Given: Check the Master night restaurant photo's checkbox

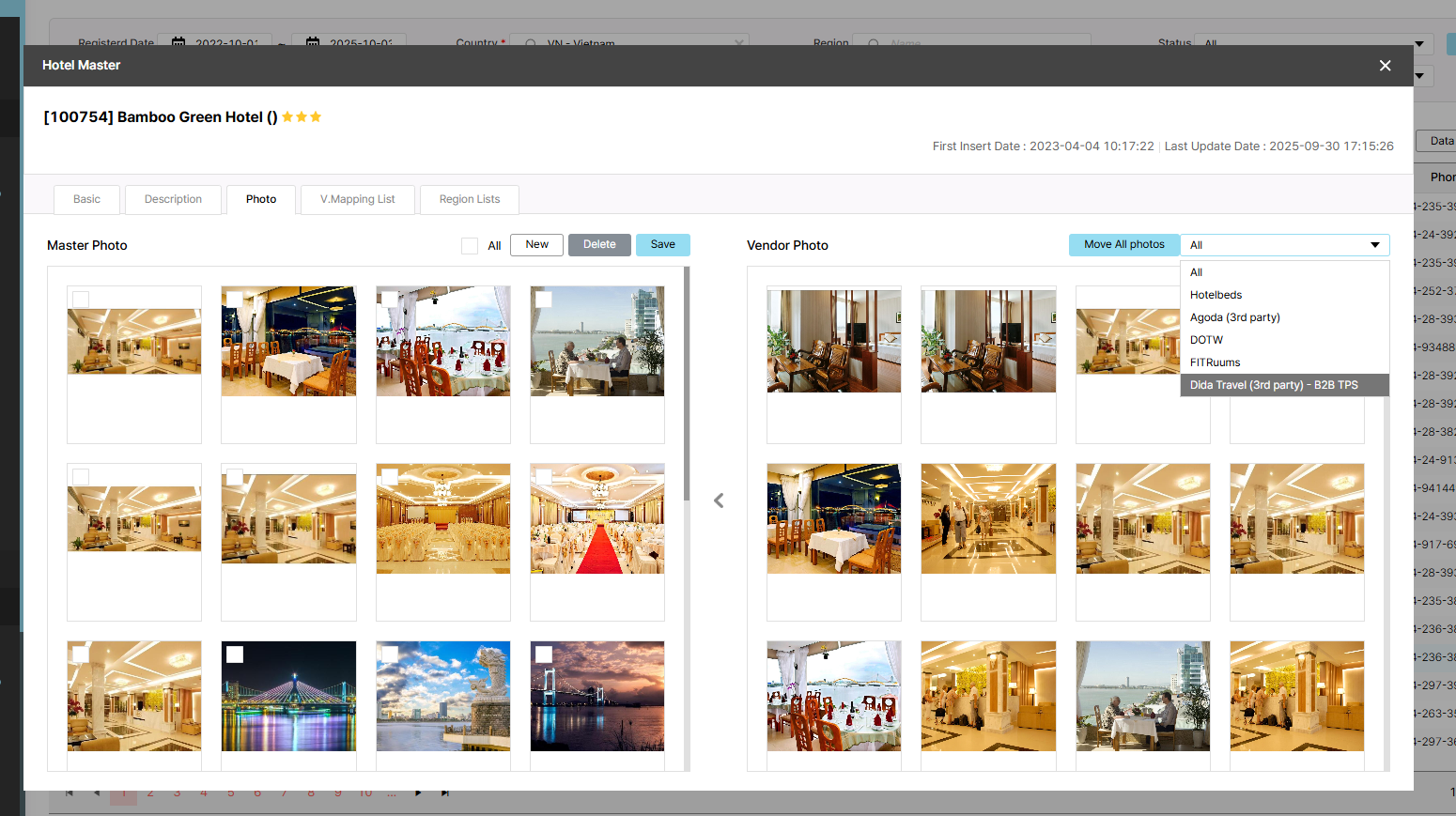Looking at the screenshot, I should pyautogui.click(x=235, y=299).
